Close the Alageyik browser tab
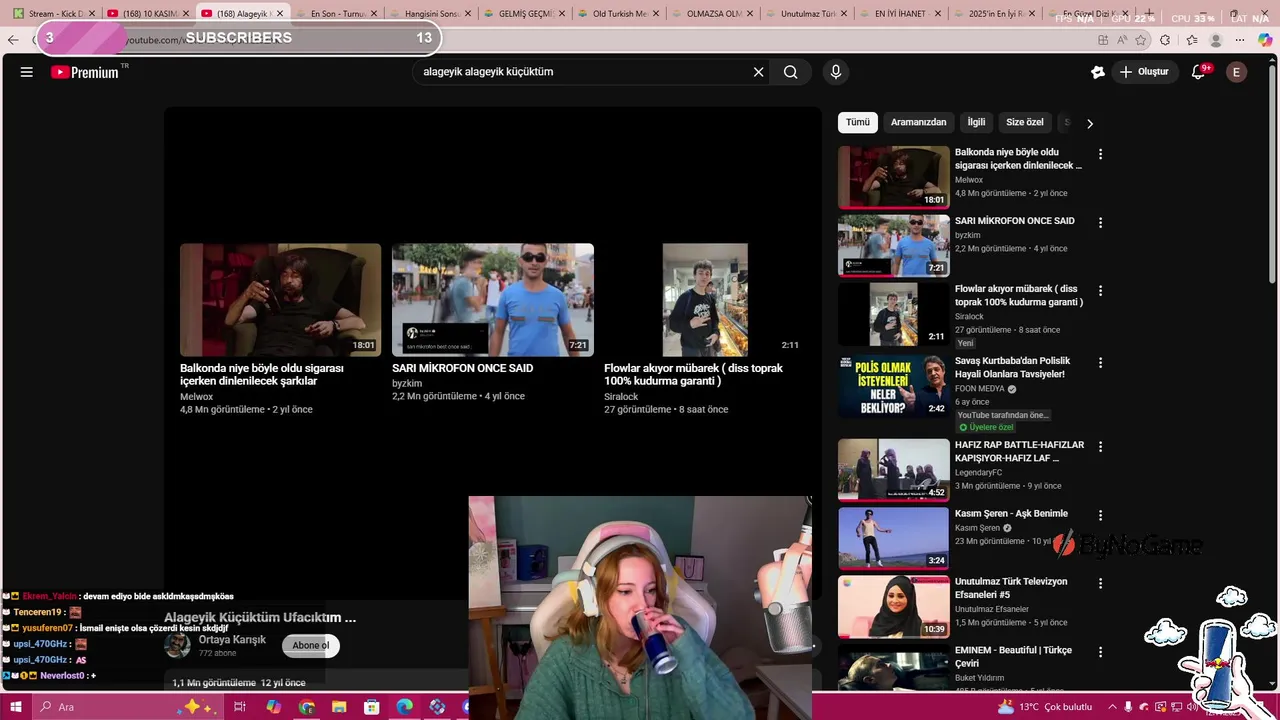The width and height of the screenshot is (1280, 720). (279, 14)
